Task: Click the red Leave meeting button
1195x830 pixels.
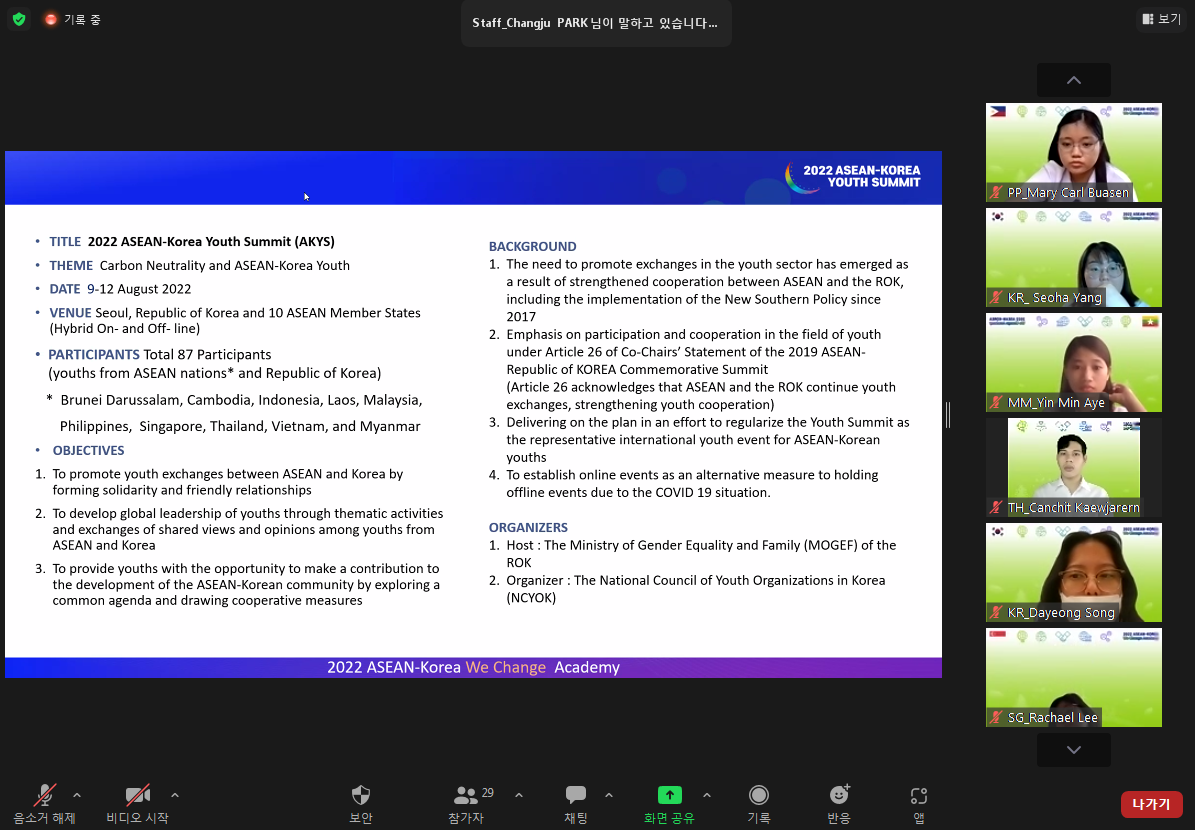Action: pos(1151,804)
